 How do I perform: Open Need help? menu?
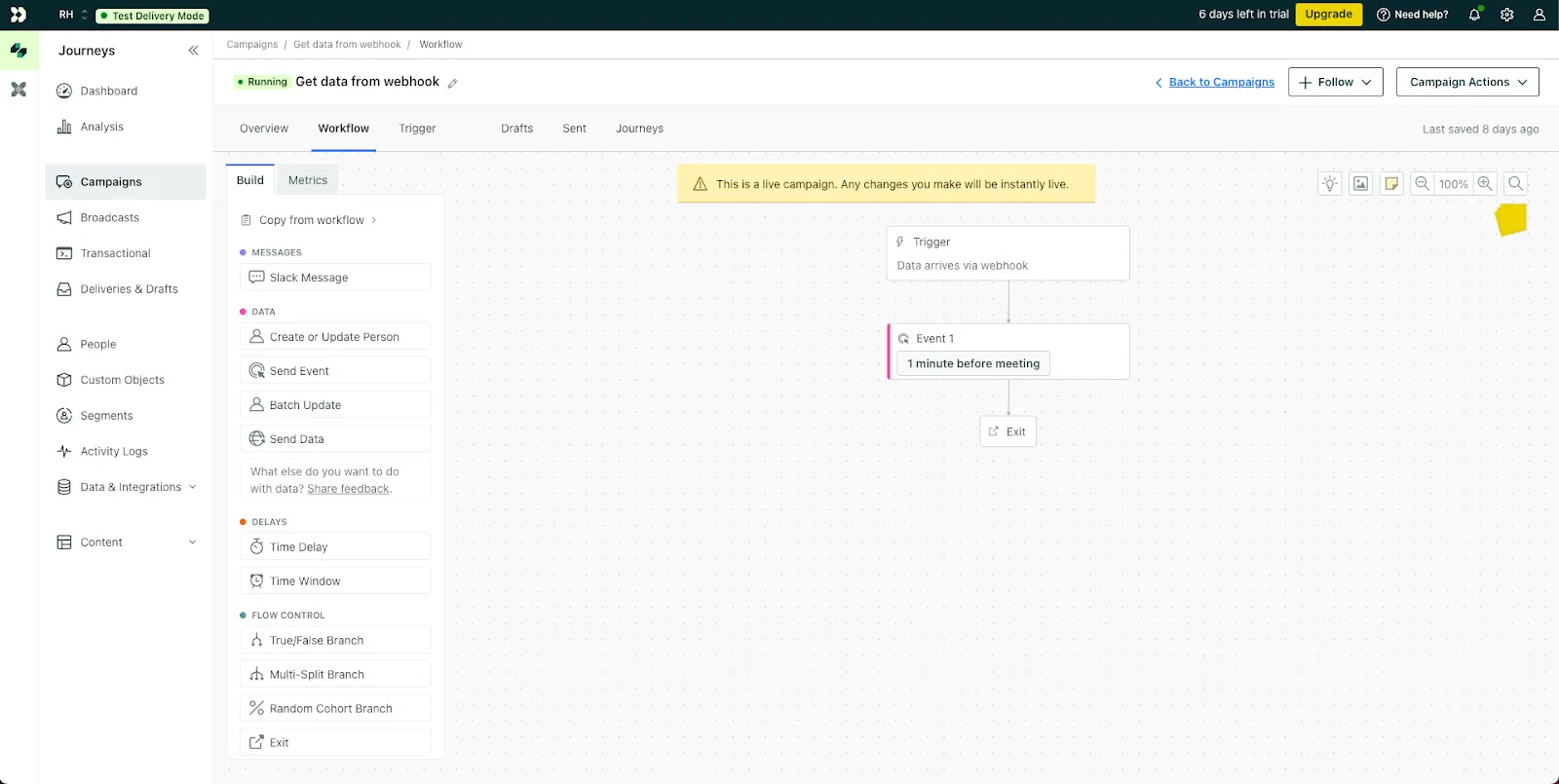[x=1412, y=15]
